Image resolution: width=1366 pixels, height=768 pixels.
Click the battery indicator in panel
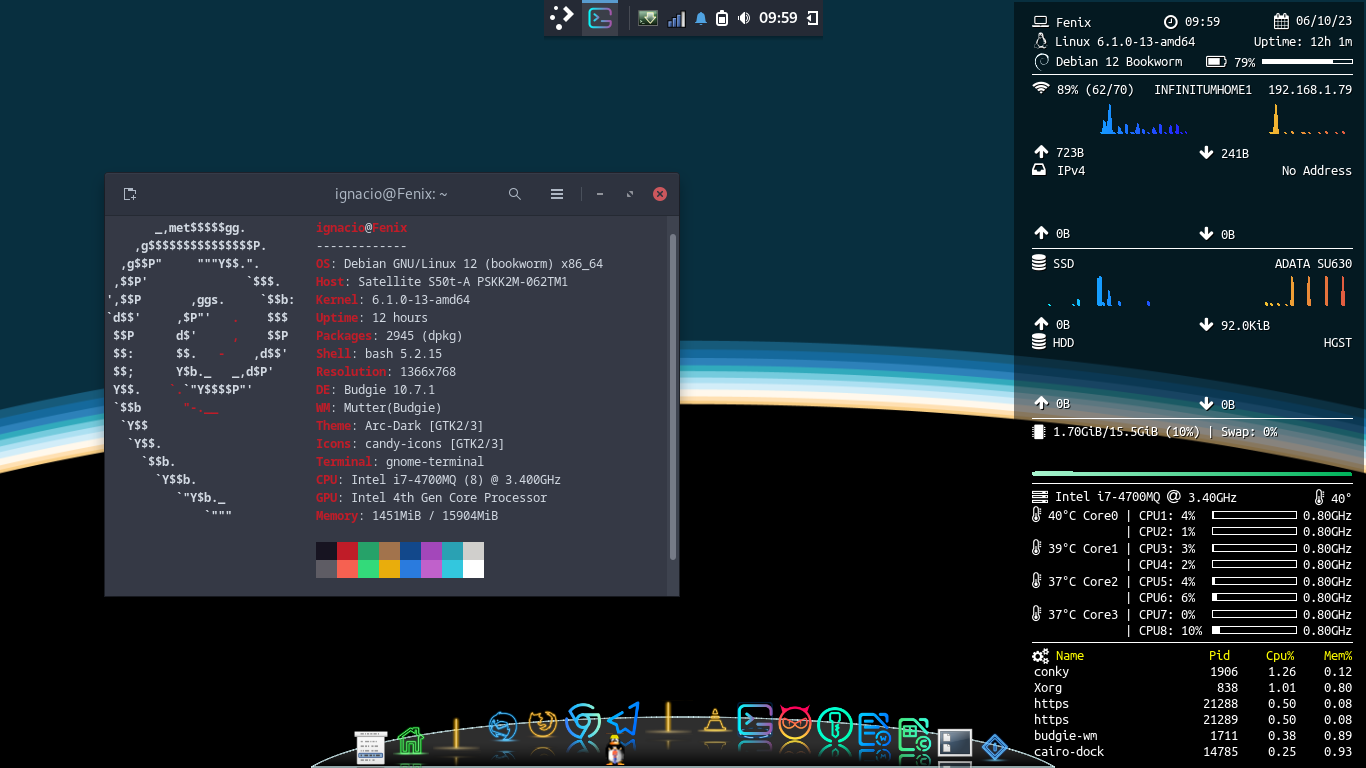[721, 18]
